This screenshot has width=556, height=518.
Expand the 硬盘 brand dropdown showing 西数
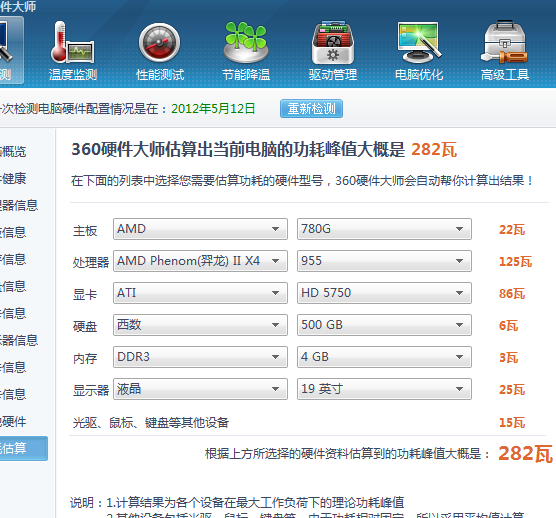click(200, 325)
